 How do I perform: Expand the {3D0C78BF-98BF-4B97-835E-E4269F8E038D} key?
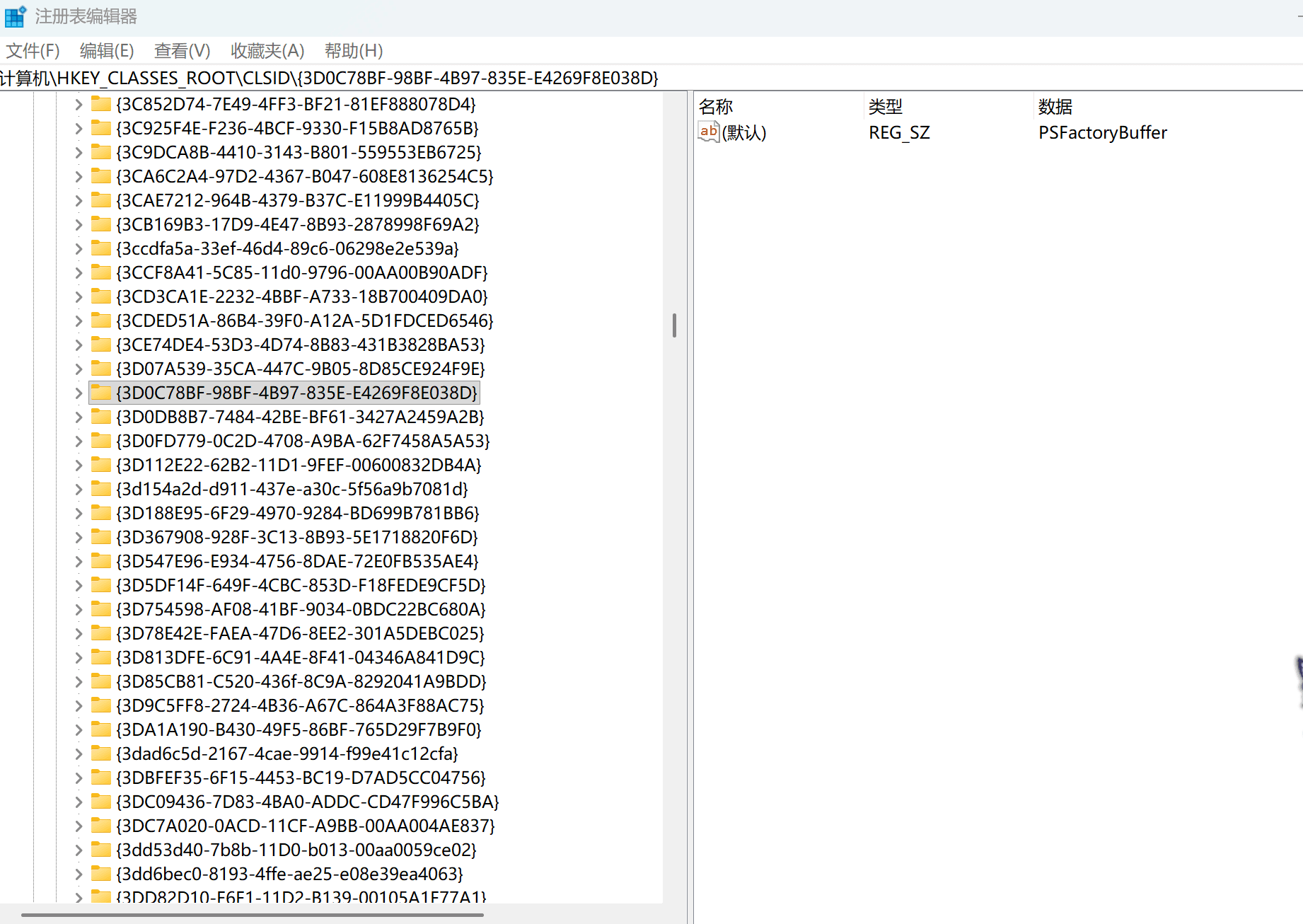point(79,393)
